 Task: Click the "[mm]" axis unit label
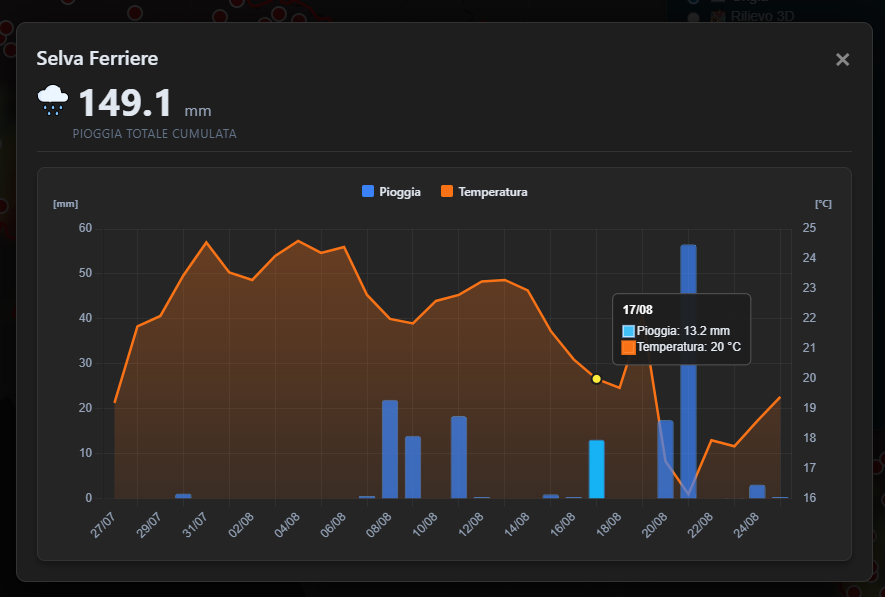65,204
